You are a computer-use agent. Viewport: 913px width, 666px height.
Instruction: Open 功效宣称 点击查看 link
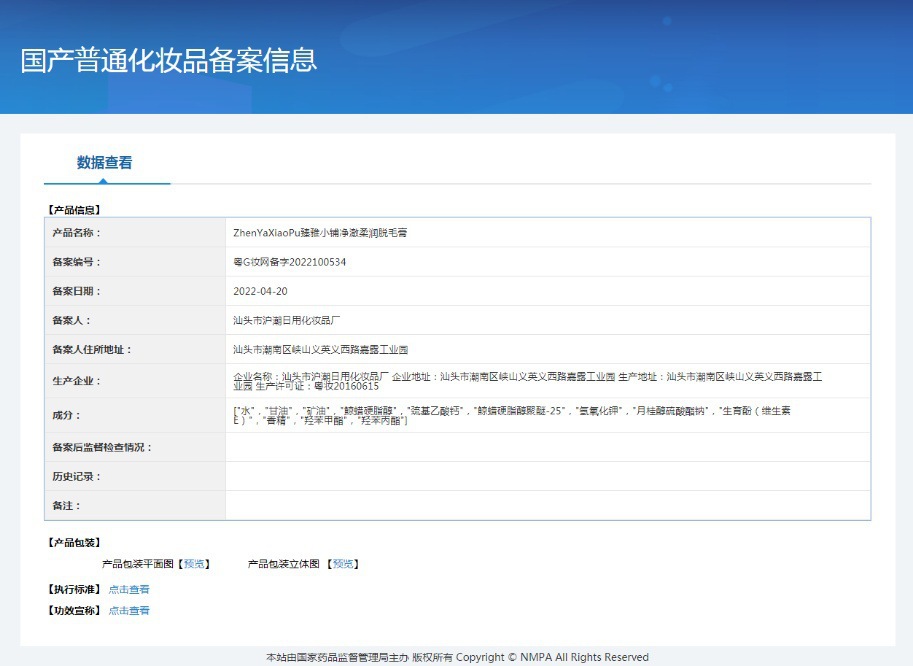129,610
